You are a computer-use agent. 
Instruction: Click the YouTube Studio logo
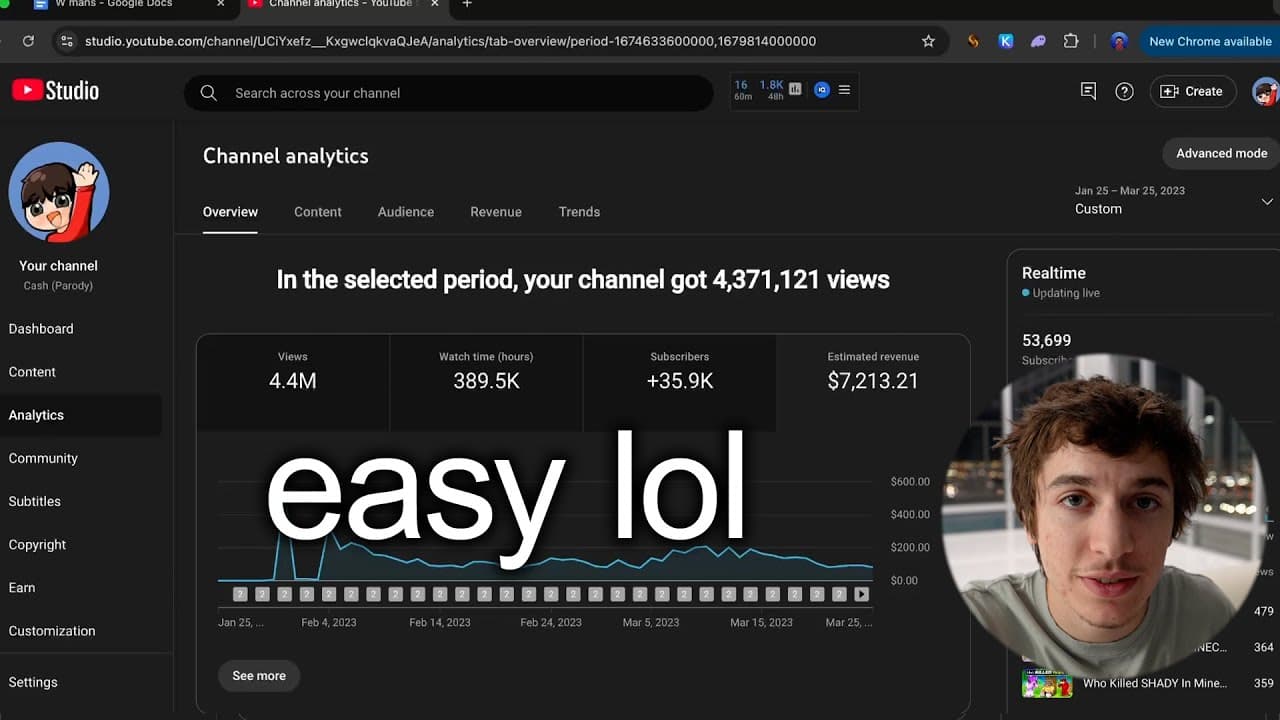pyautogui.click(x=55, y=91)
